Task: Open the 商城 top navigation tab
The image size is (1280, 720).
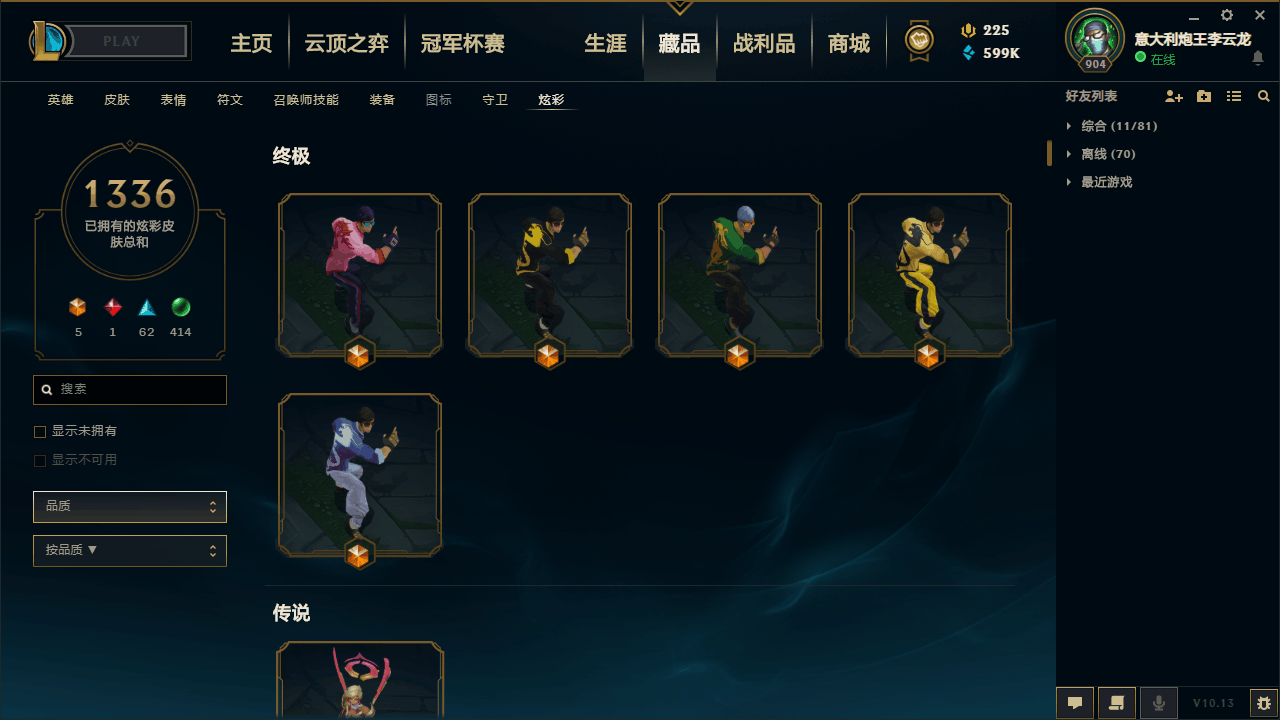Action: 849,44
